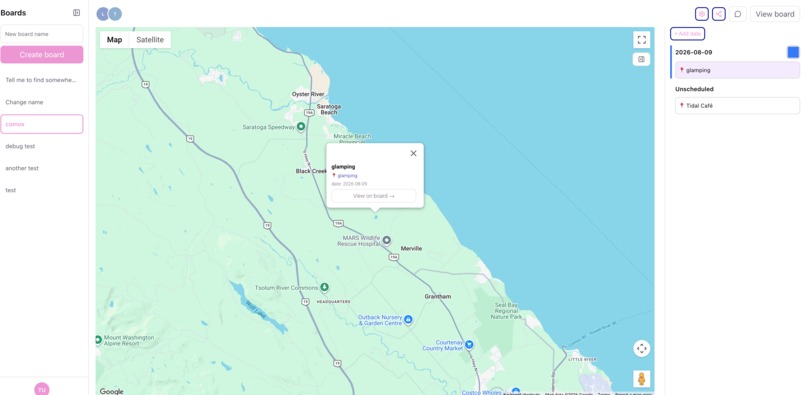Click the Create board button
Image resolution: width=806 pixels, height=395 pixels.
[x=42, y=55]
